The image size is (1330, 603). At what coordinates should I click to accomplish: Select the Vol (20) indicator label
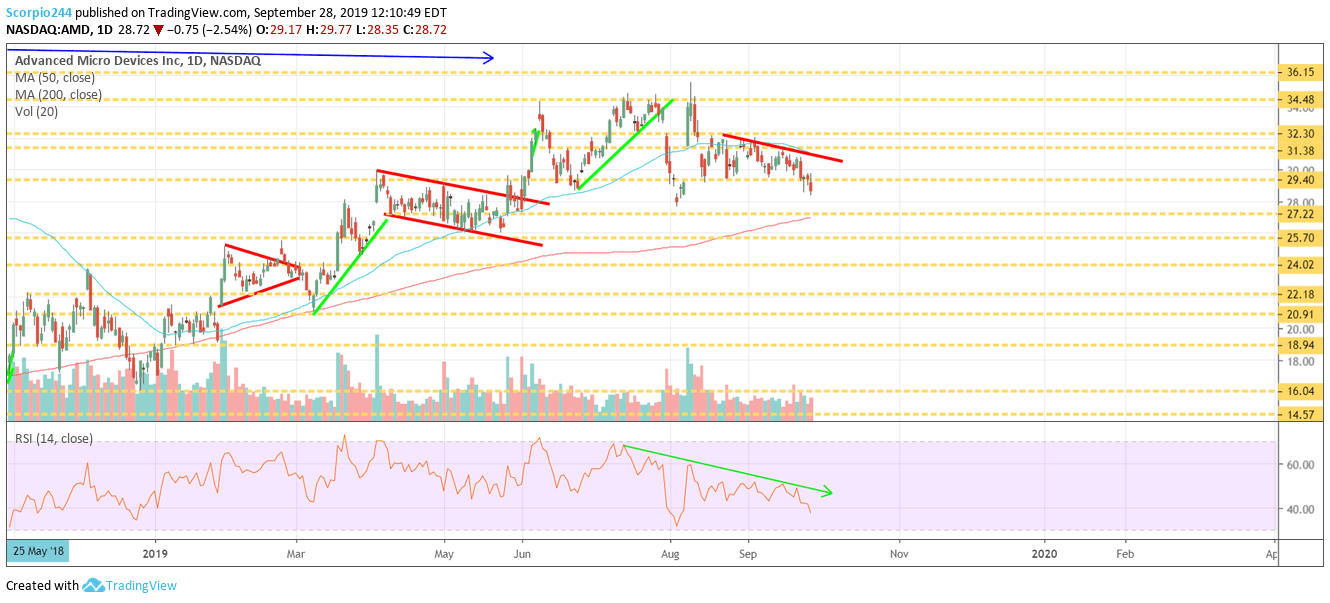coord(37,112)
